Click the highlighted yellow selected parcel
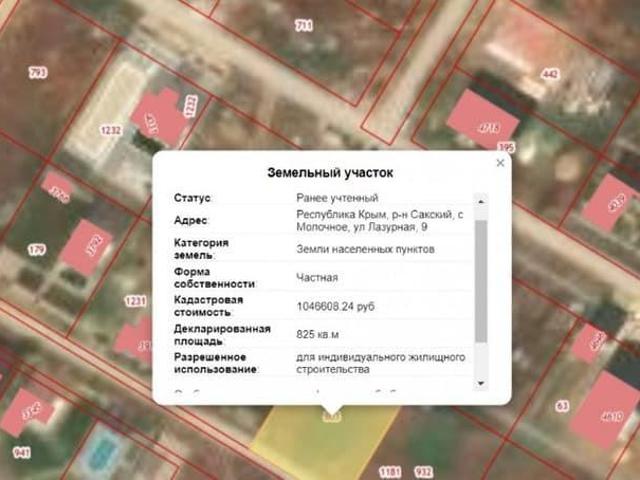640x480 pixels. pyautogui.click(x=327, y=441)
